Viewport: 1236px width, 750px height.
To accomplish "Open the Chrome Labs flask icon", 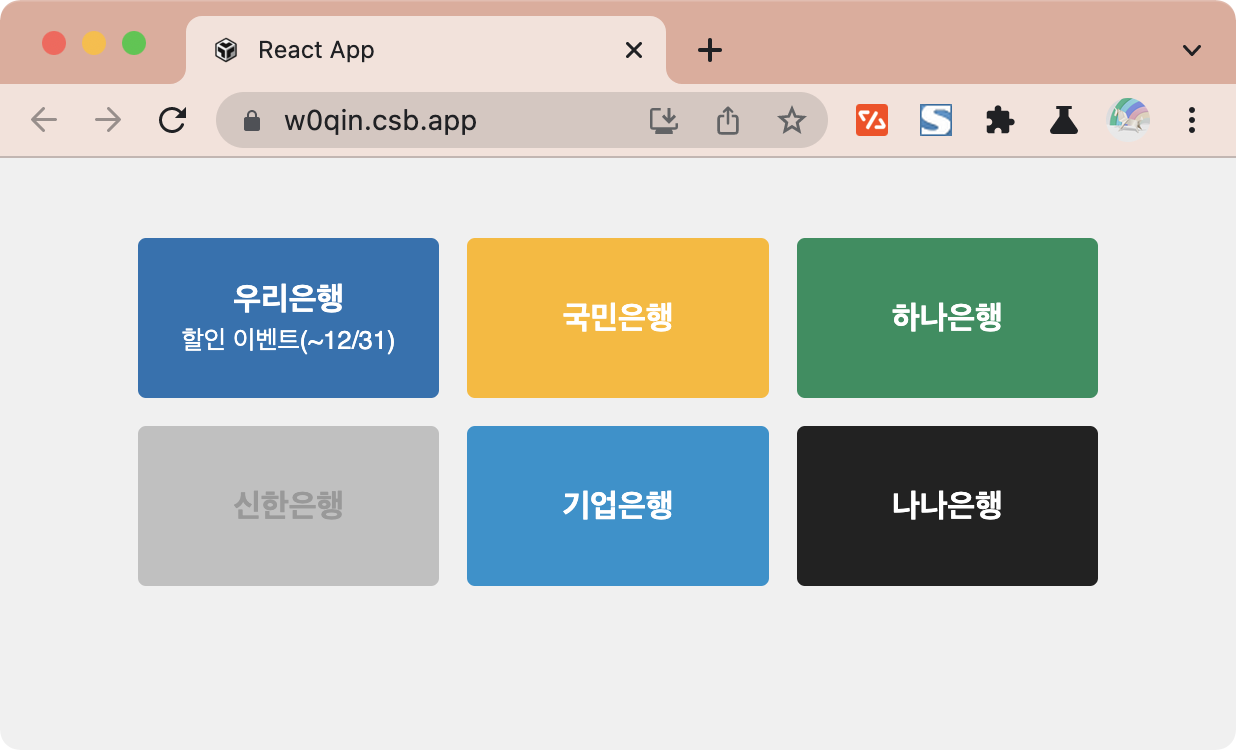I will tap(1064, 121).
